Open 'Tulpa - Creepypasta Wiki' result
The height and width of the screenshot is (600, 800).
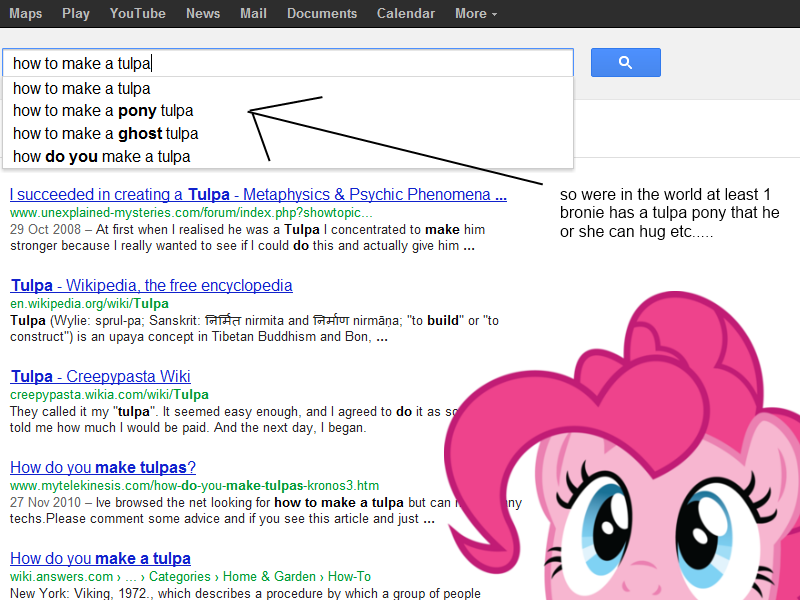(x=101, y=376)
